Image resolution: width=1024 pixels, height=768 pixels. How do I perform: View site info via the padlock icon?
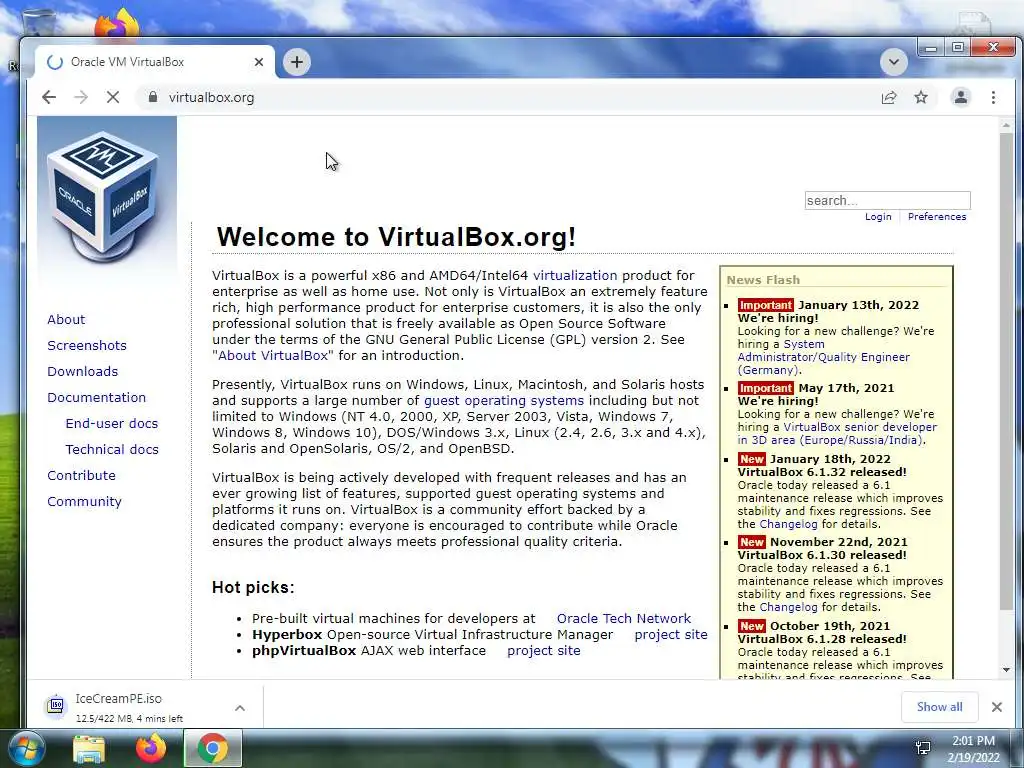(x=153, y=97)
